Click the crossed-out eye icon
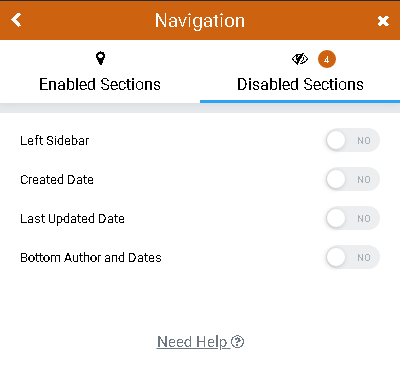Viewport: 400px width, 390px height. [300, 59]
